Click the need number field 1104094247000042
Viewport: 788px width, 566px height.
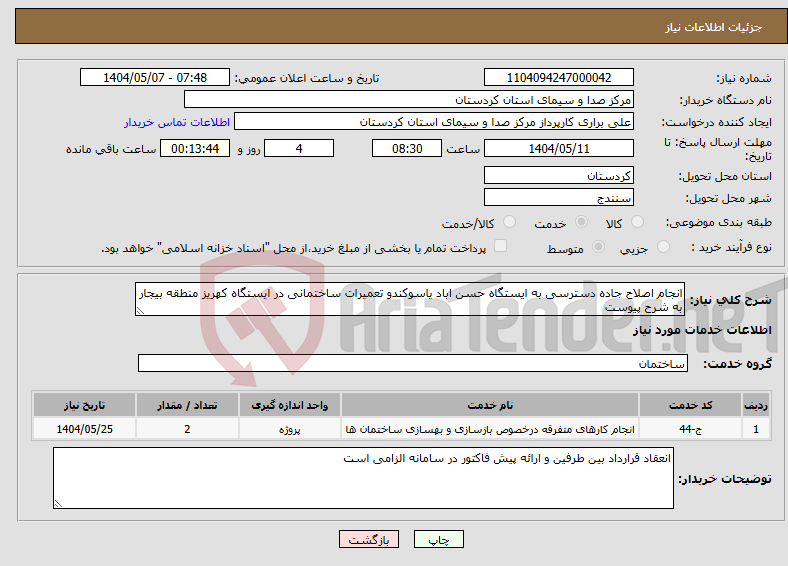558,77
